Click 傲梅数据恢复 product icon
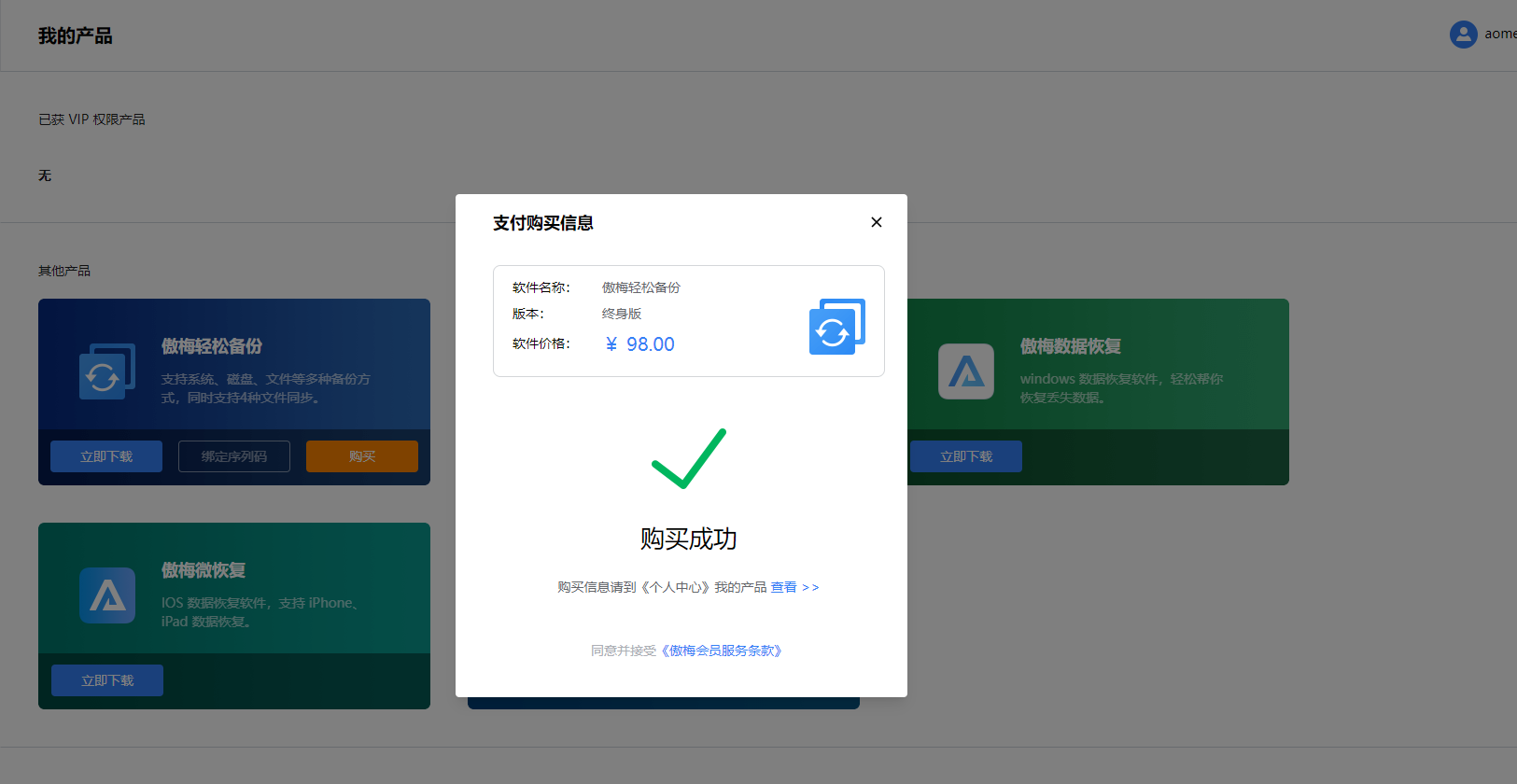The image size is (1517, 784). coord(966,371)
